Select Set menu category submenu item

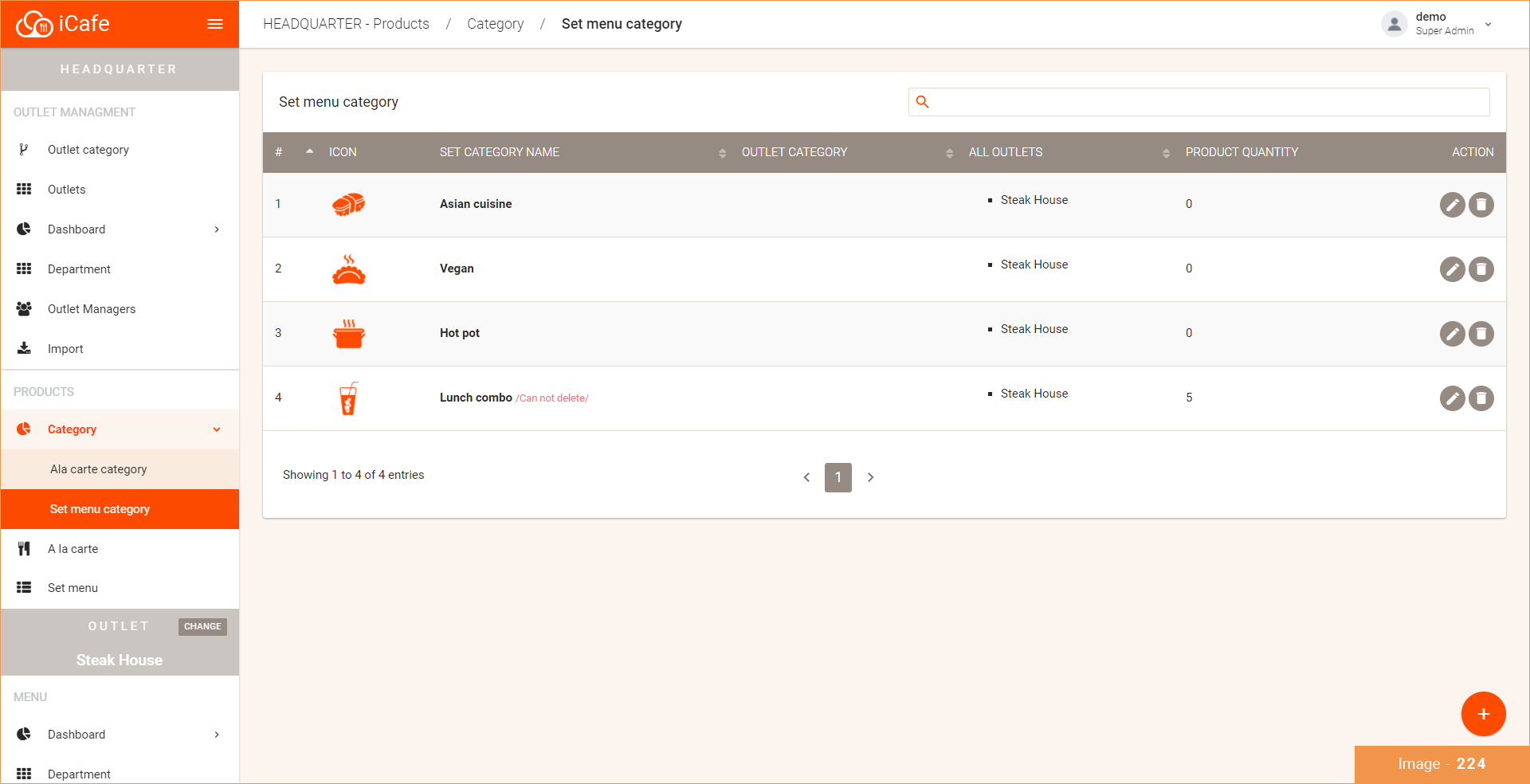pyautogui.click(x=120, y=509)
